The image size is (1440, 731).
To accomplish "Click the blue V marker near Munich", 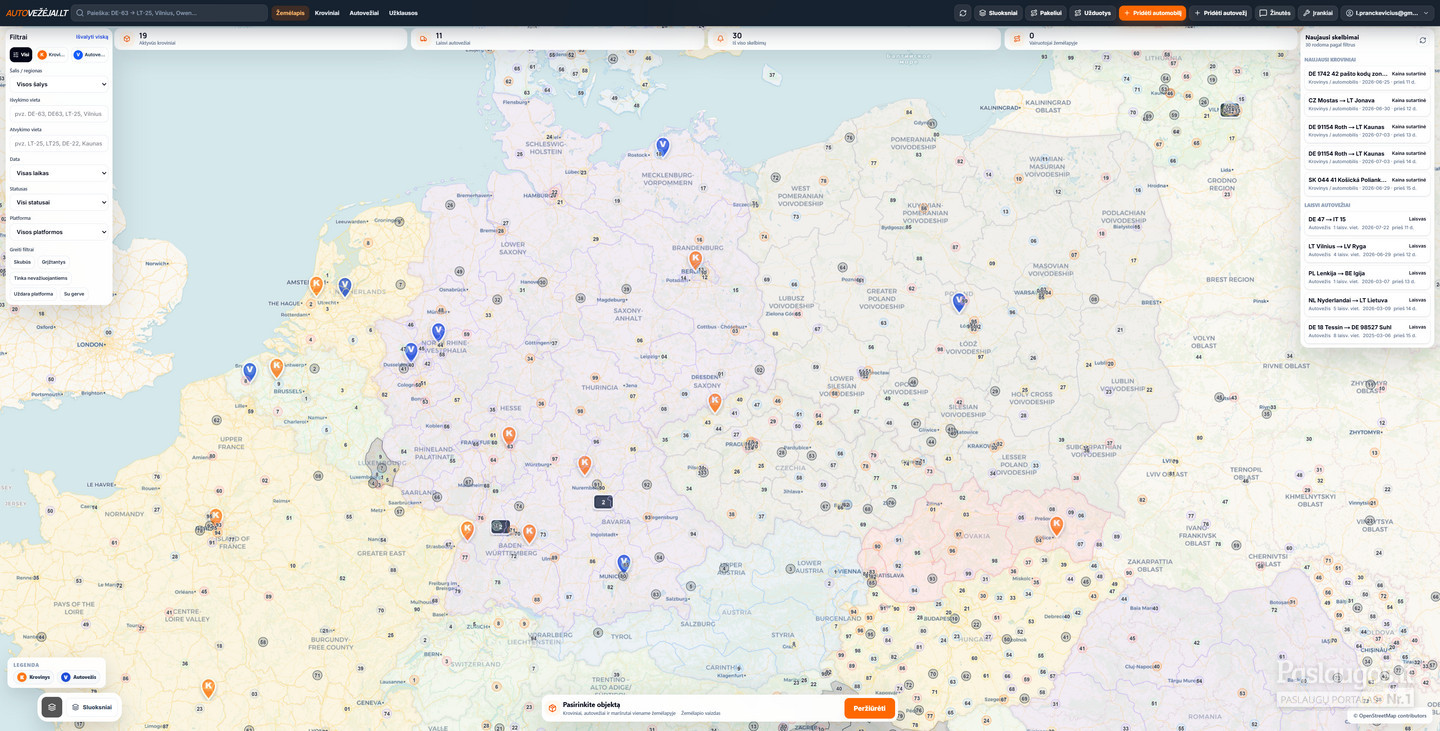I will 623,564.
